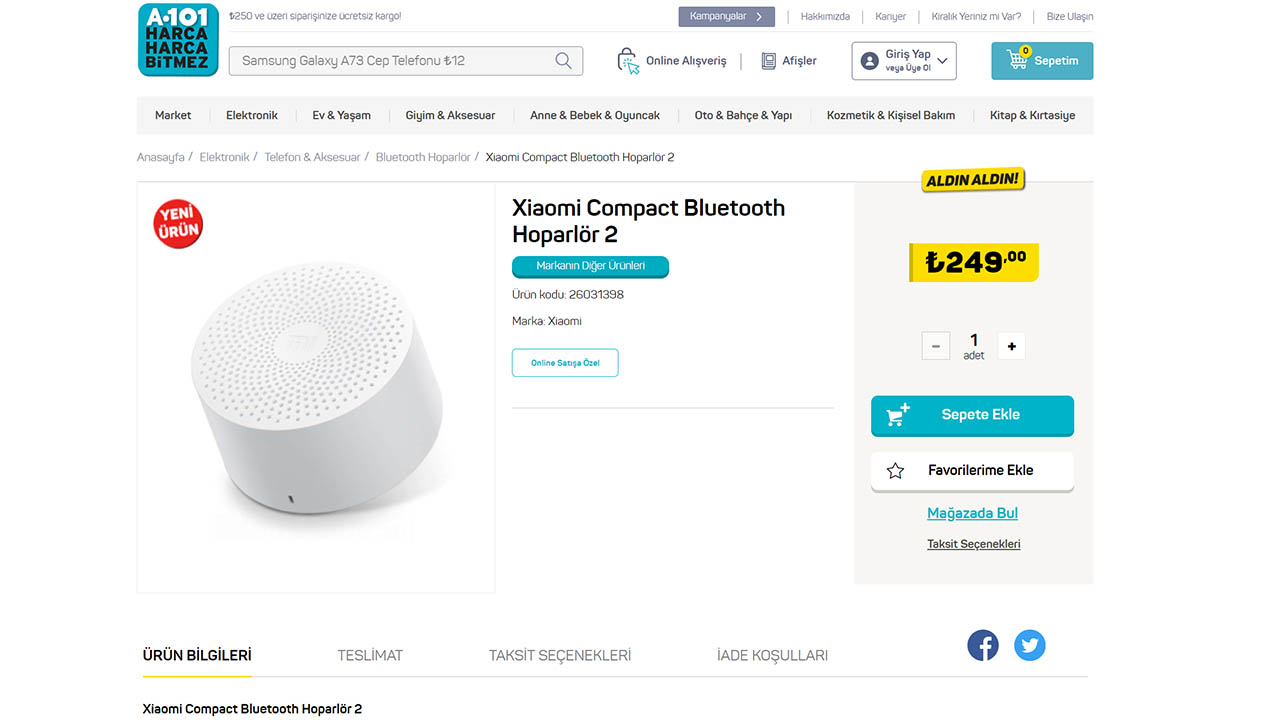Click the search magnifier icon
The height and width of the screenshot is (720, 1280).
(x=564, y=60)
